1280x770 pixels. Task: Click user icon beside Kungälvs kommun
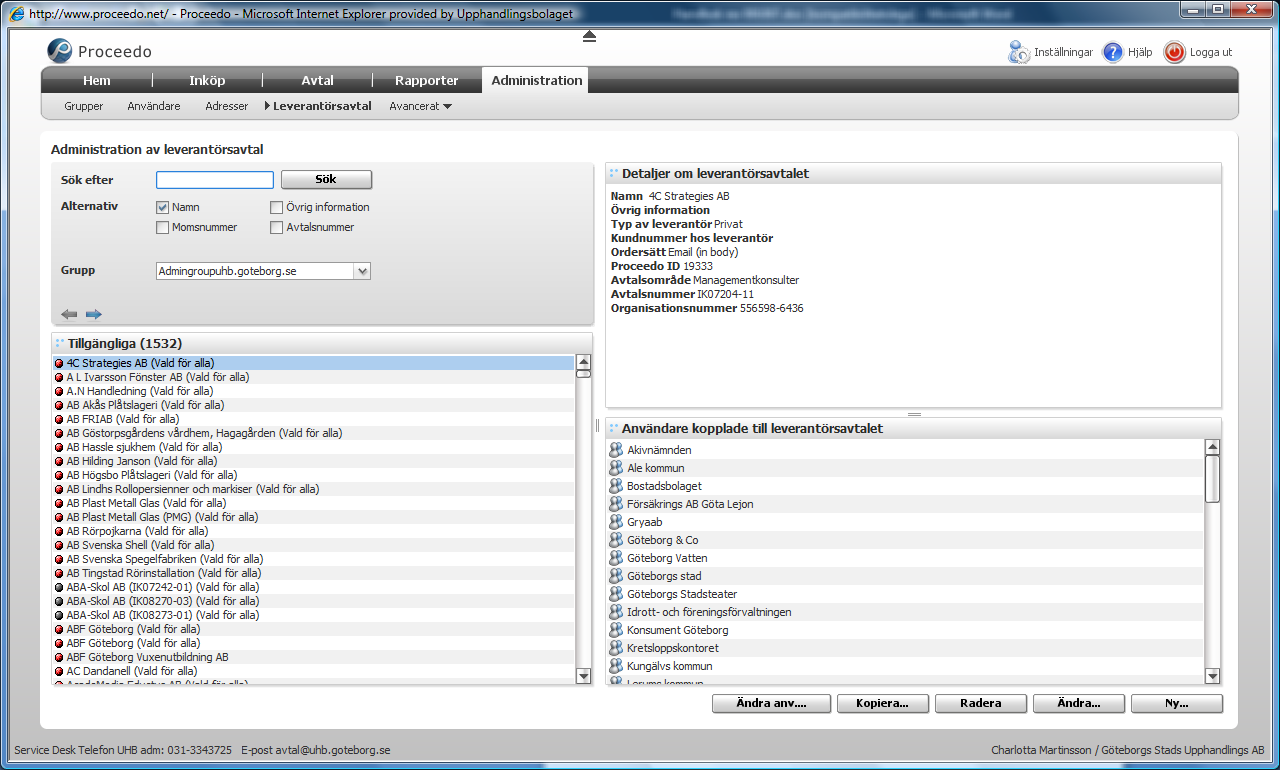click(616, 666)
